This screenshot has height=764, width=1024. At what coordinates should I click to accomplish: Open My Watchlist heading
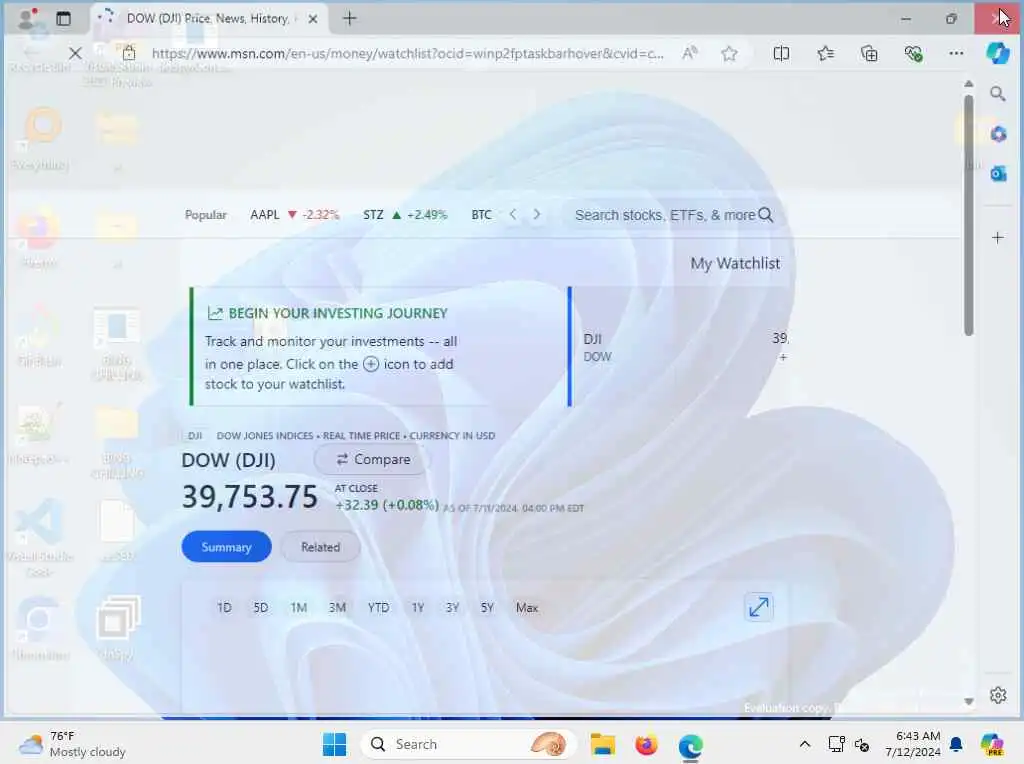[735, 263]
